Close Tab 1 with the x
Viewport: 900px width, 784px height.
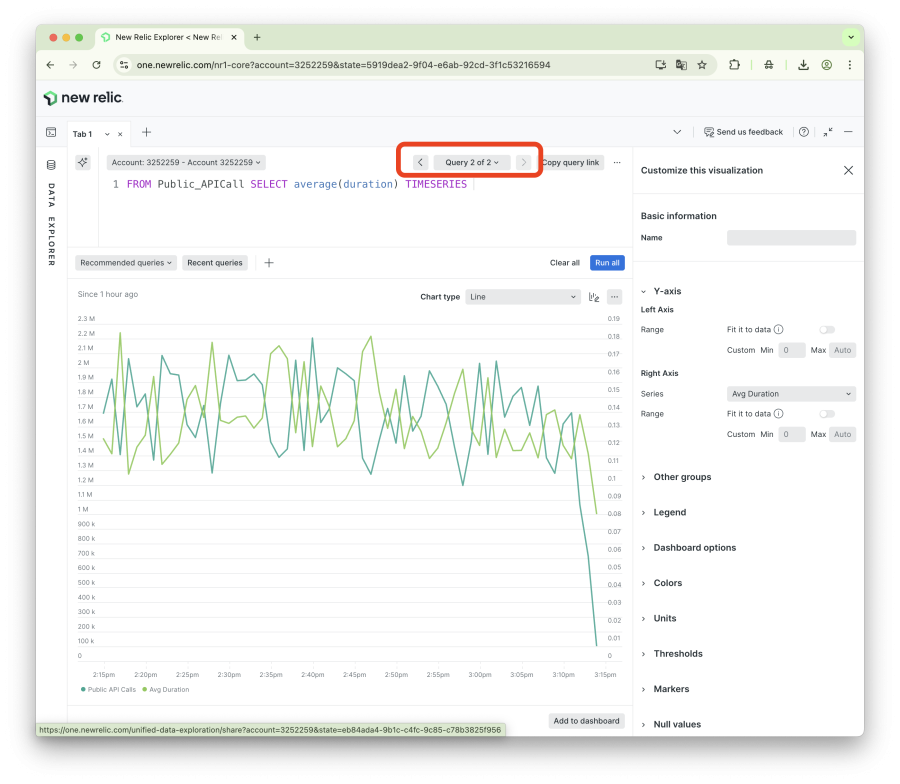click(x=120, y=134)
